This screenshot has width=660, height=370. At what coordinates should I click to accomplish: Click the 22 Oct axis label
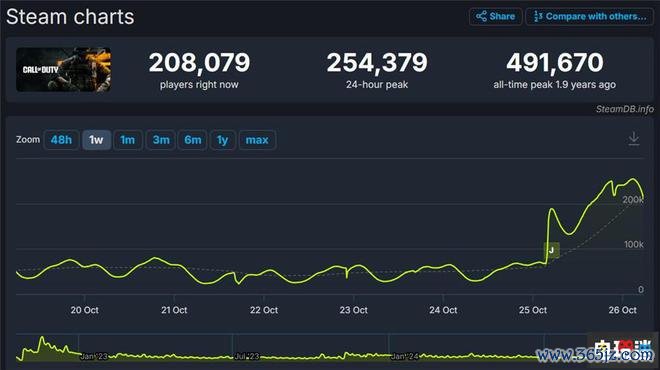tap(264, 310)
